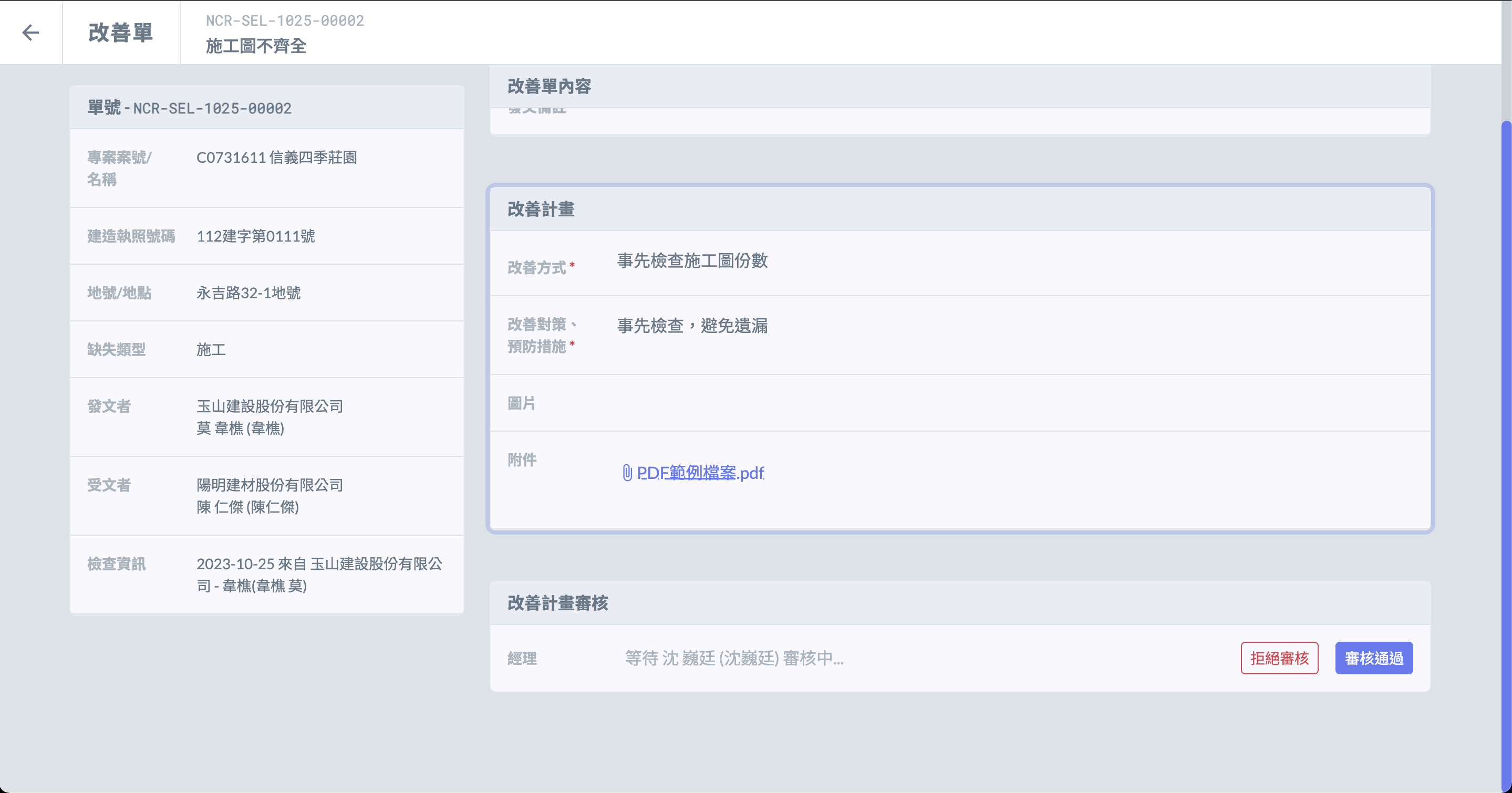This screenshot has width=1512, height=793.
Task: Click the 玉山建設股份有限公司 sender company name
Action: pyautogui.click(x=270, y=406)
